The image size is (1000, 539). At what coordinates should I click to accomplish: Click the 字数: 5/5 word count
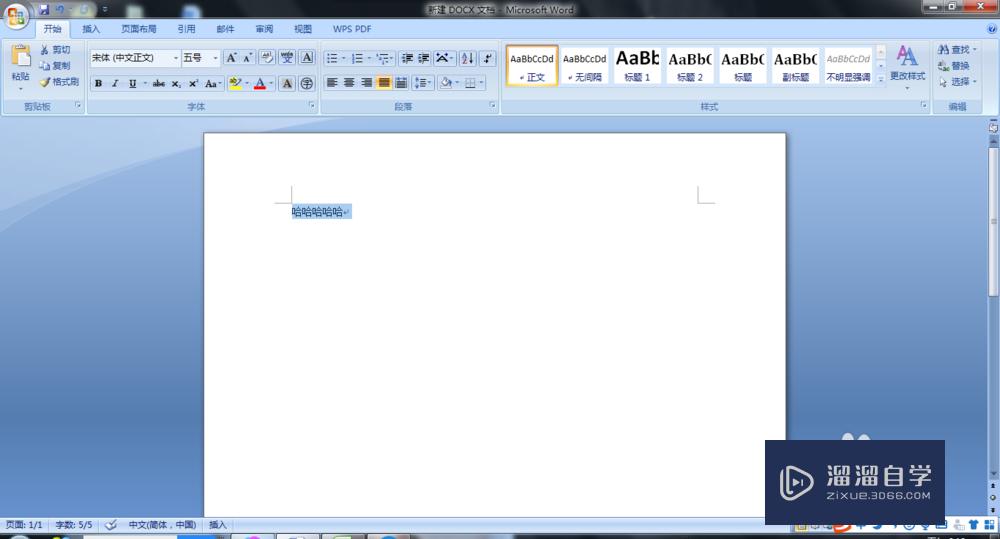(73, 525)
